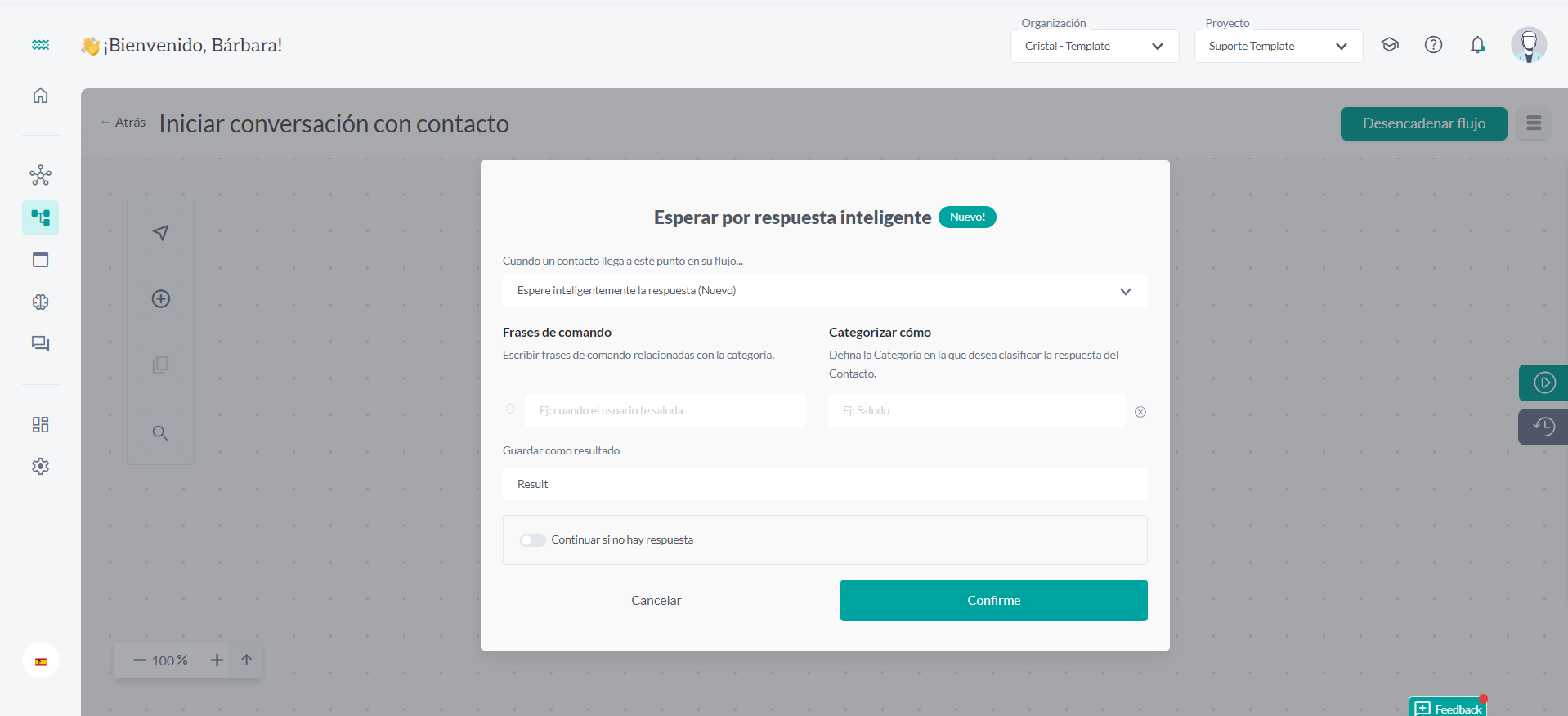Image resolution: width=1568 pixels, height=716 pixels.
Task: Toggle 'Continuar si no hay respuesta' switch
Action: [x=532, y=540]
